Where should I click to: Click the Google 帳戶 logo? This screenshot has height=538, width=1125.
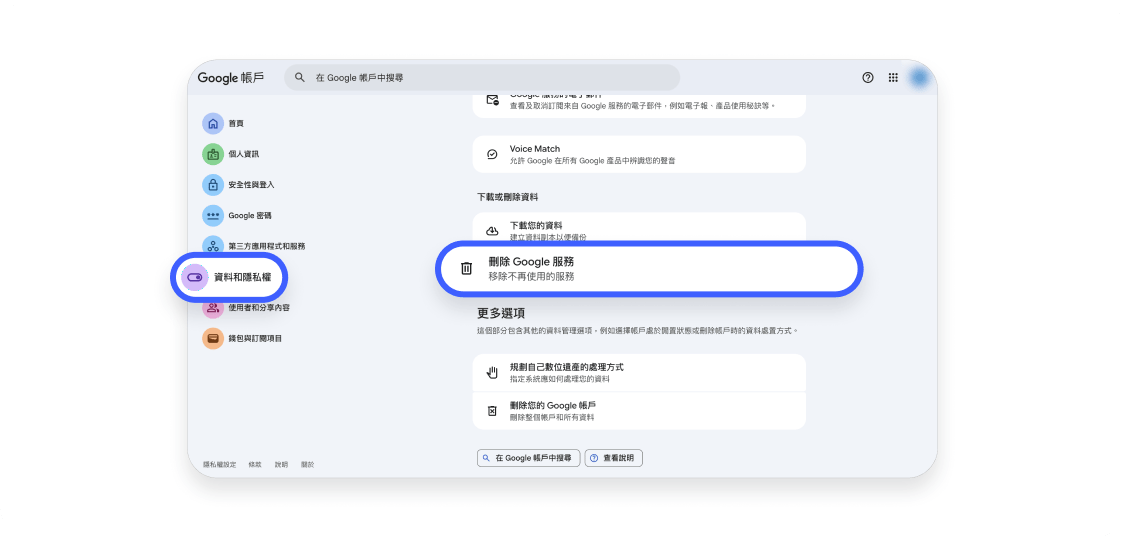(231, 77)
